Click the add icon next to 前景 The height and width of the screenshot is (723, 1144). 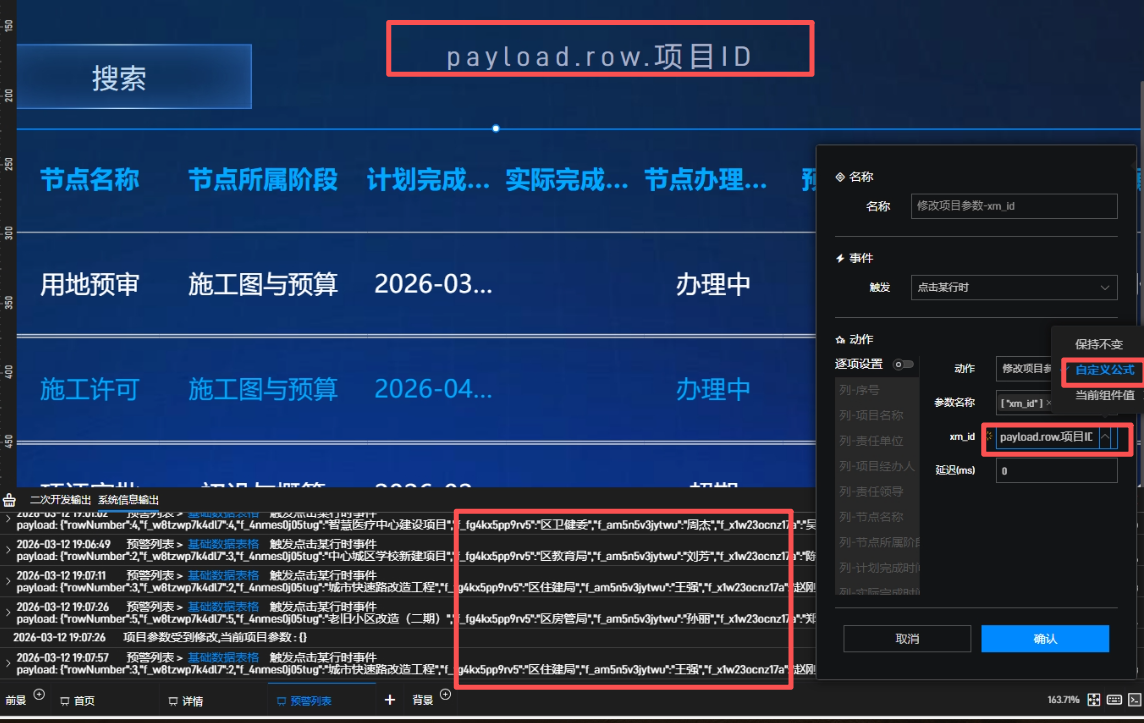click(x=39, y=694)
